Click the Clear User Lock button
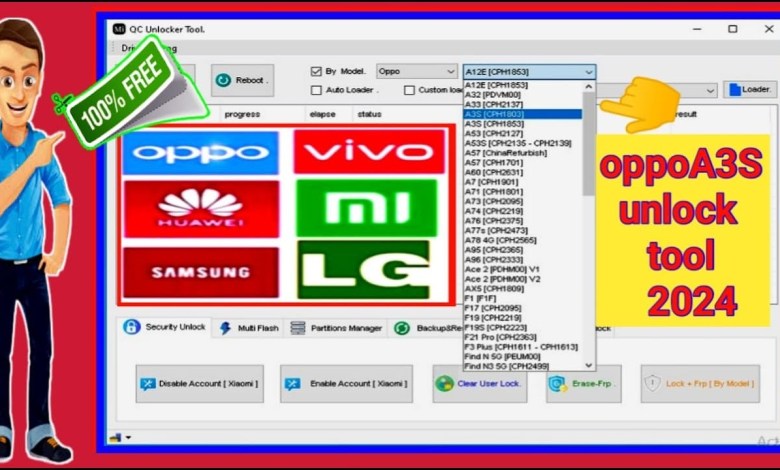 pos(479,384)
